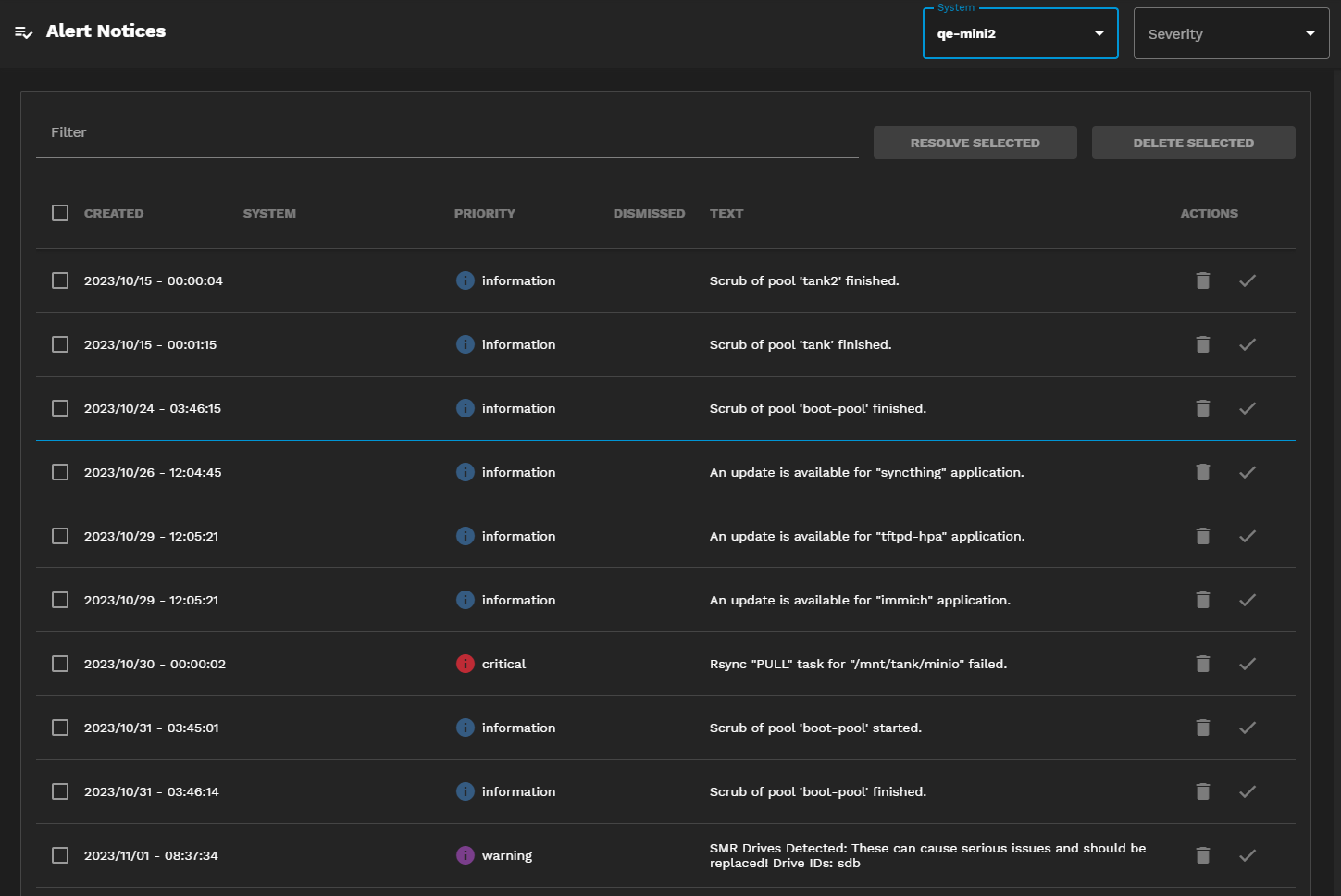Resolve the boot-pool scrub started alert
This screenshot has height=896, width=1341.
tap(1247, 728)
